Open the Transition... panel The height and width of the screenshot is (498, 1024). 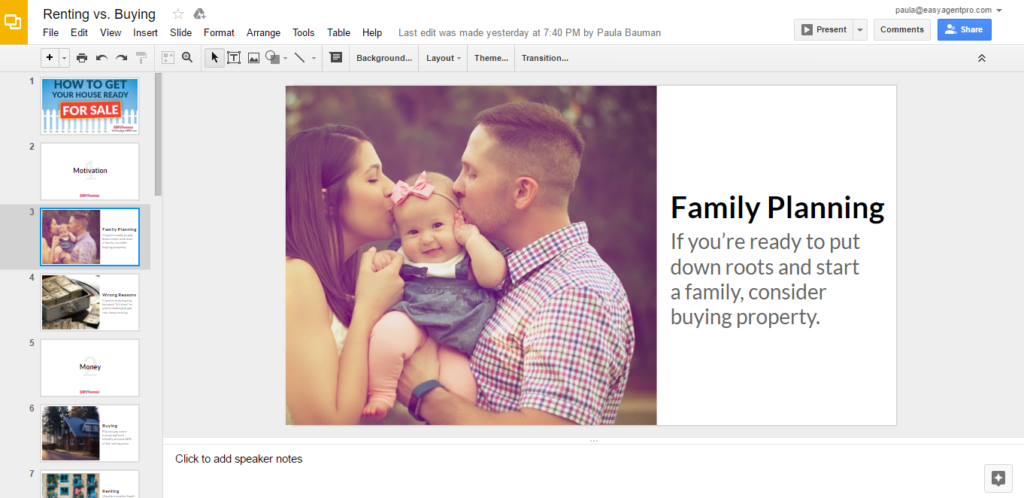[x=545, y=58]
